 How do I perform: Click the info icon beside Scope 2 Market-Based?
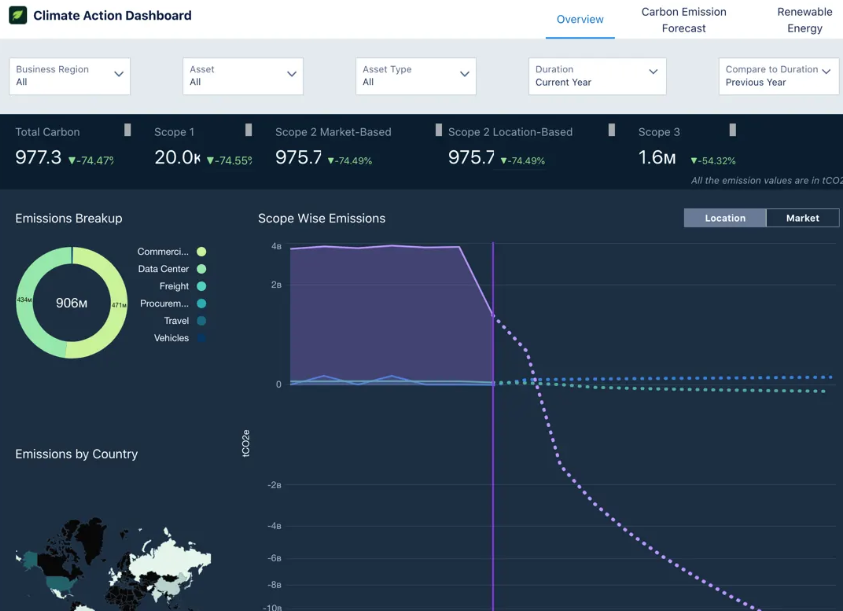[439, 130]
